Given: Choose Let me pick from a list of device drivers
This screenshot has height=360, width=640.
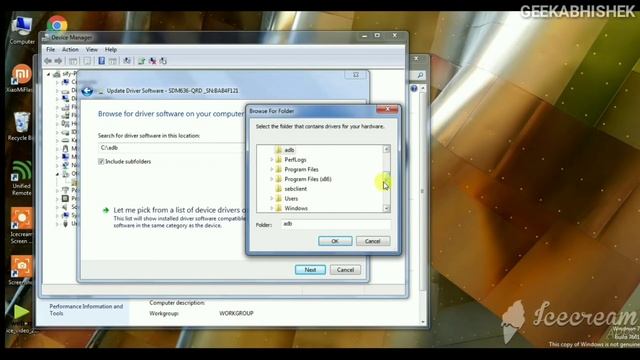Looking at the screenshot, I should (180, 210).
